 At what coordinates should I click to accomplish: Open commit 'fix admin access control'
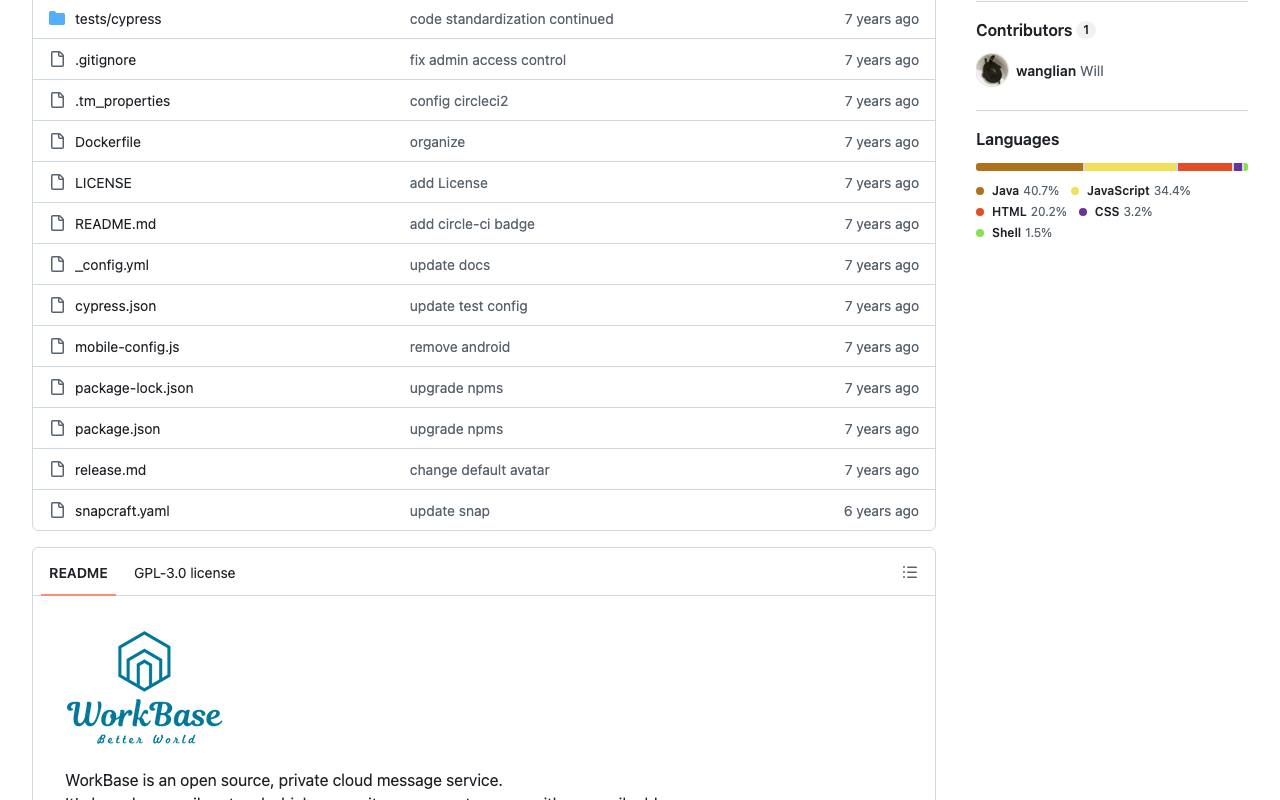(x=488, y=60)
